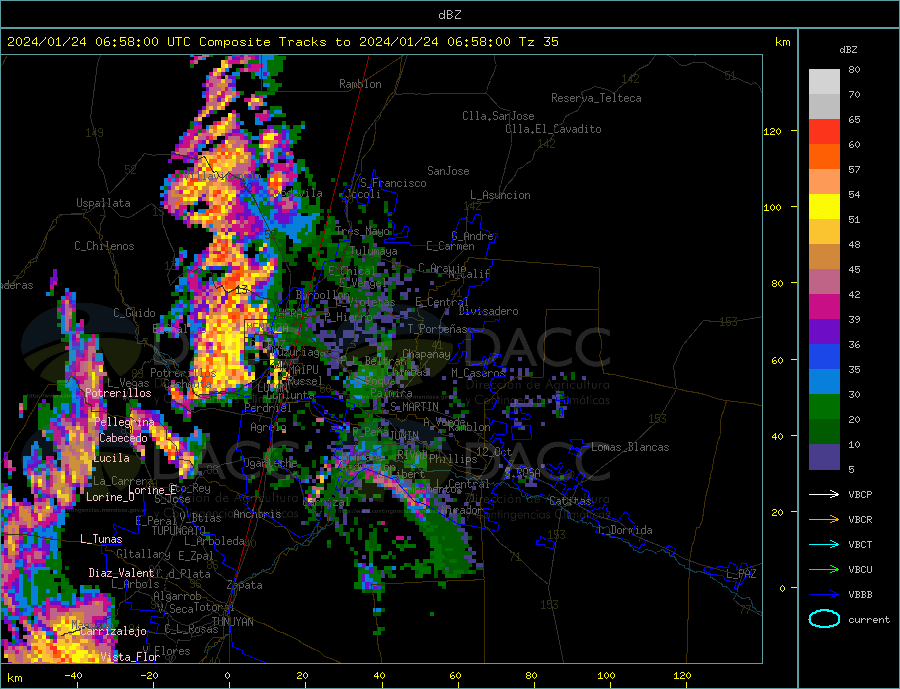
Task: Pick the bright yellow swatch in dBZ legend
Action: [x=824, y=207]
